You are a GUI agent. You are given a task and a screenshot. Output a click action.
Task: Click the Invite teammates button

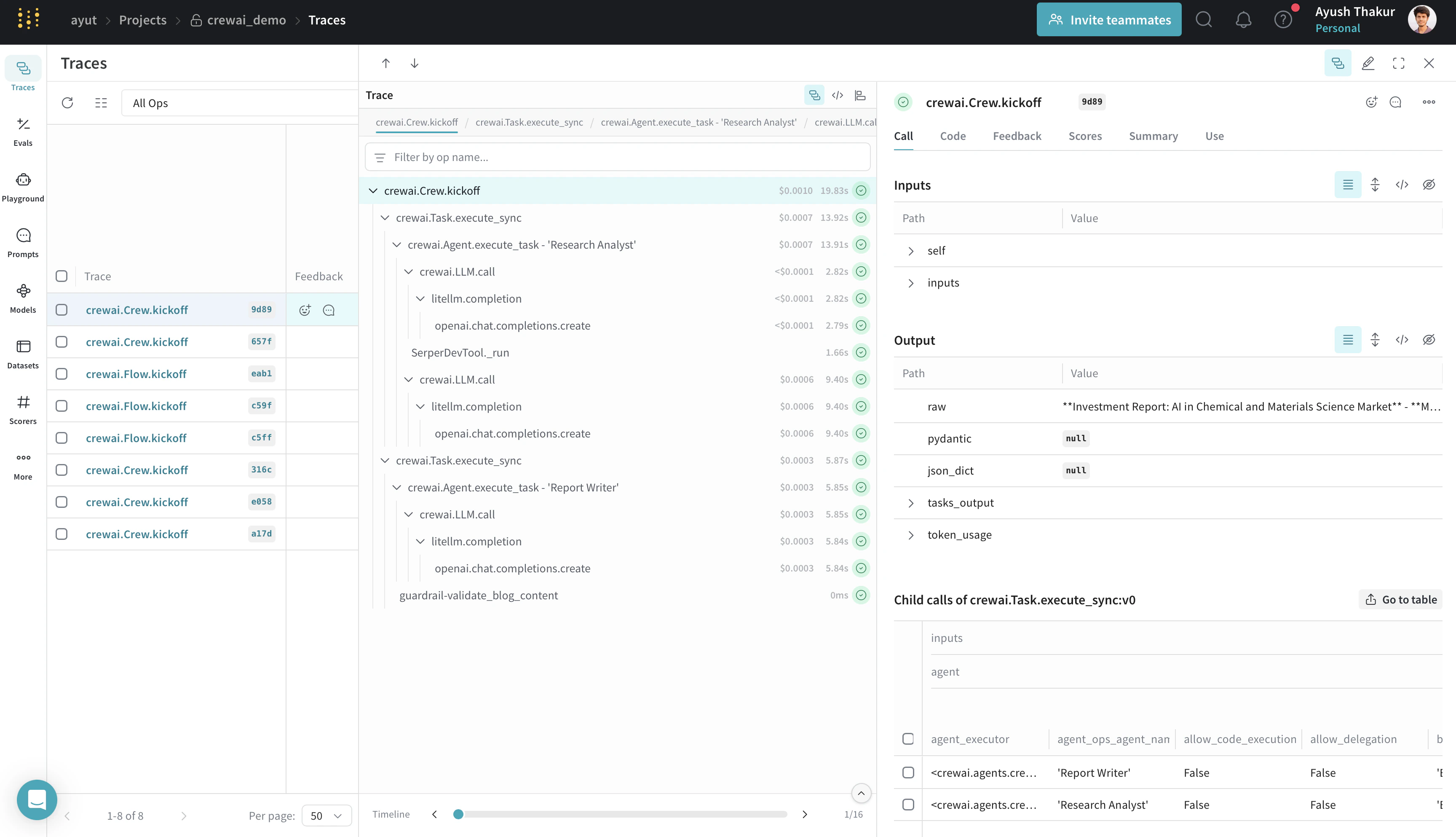click(1108, 20)
